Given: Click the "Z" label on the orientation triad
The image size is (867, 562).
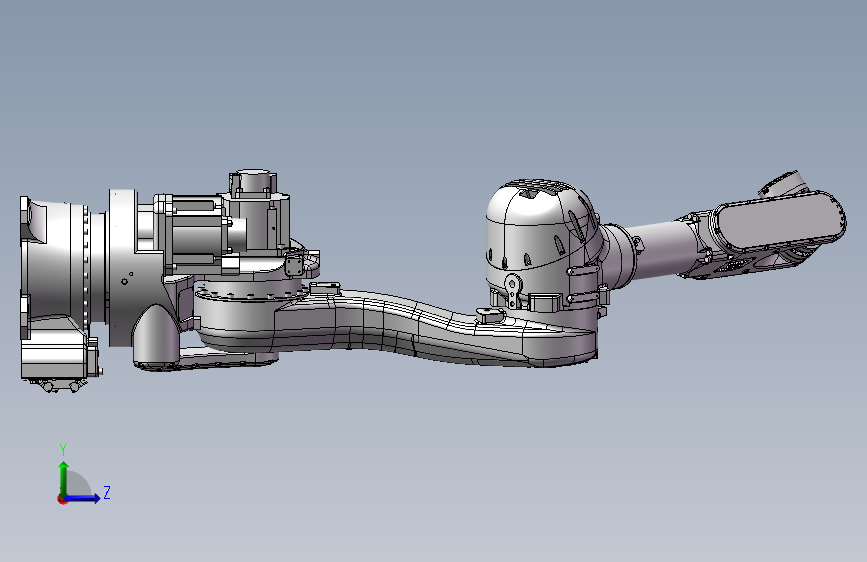Looking at the screenshot, I should pyautogui.click(x=107, y=492).
